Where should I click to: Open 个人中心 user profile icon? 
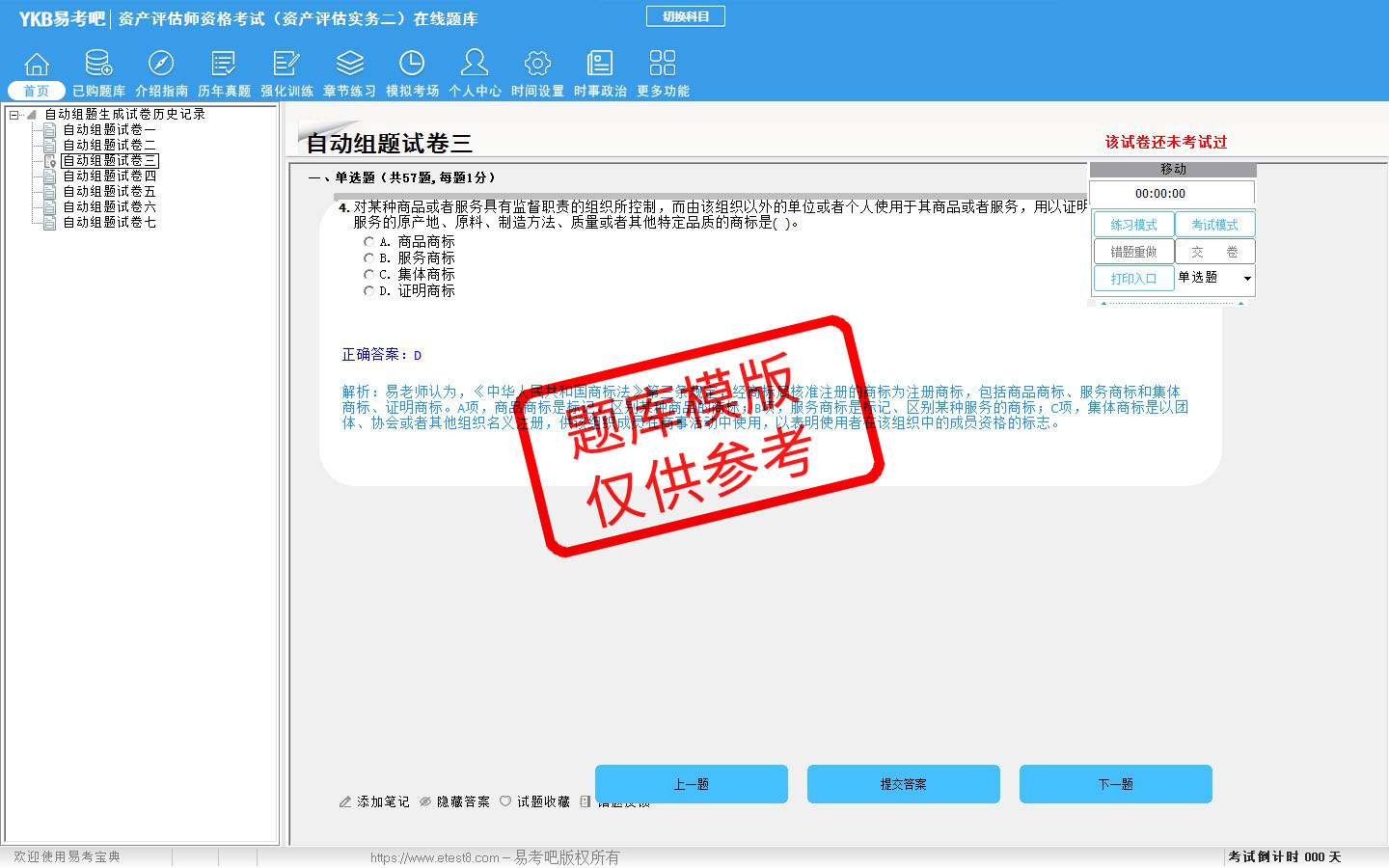tap(475, 64)
